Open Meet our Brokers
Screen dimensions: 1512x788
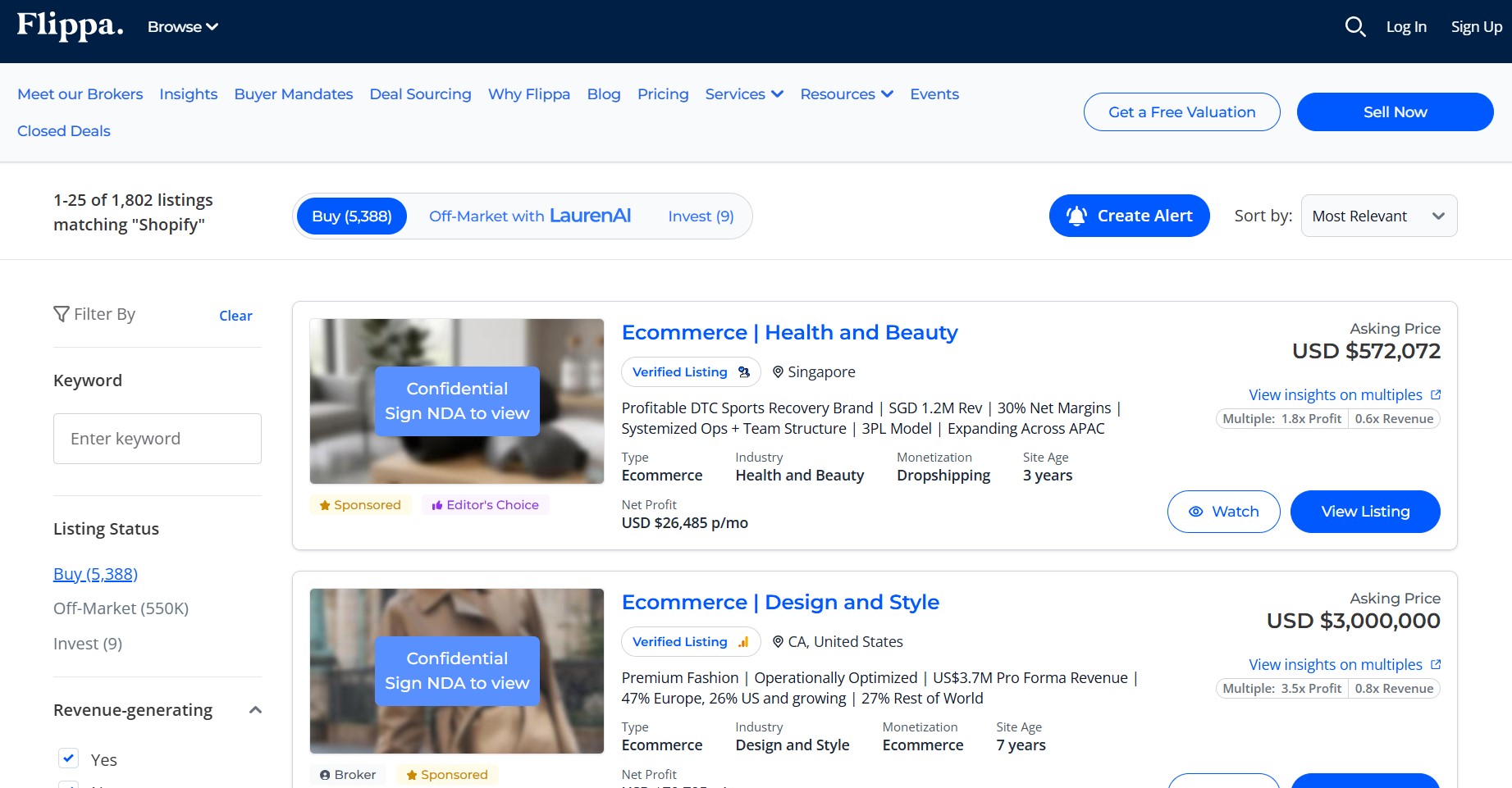(x=80, y=94)
